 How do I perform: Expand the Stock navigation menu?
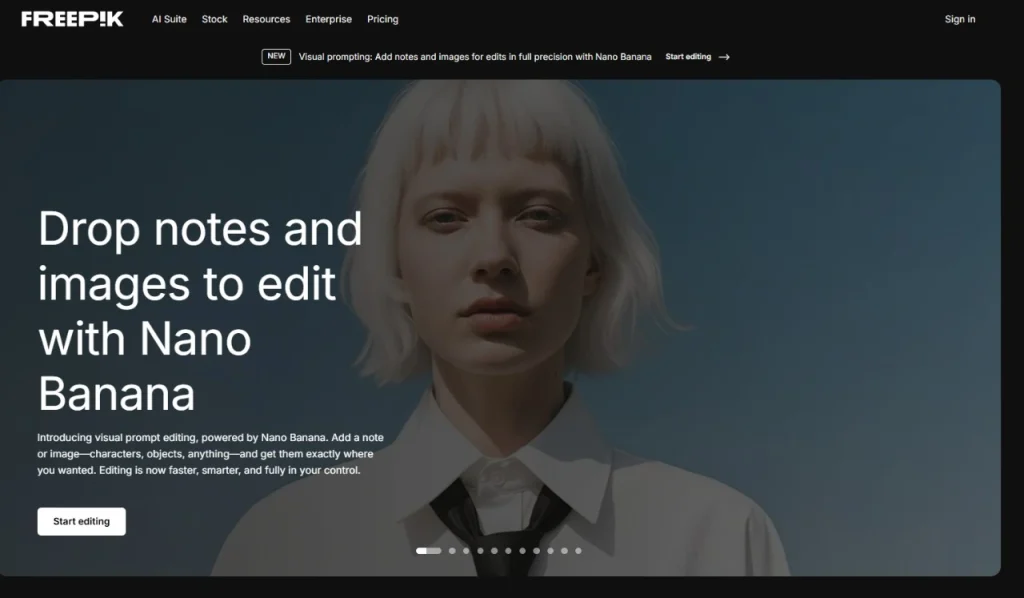pos(214,19)
